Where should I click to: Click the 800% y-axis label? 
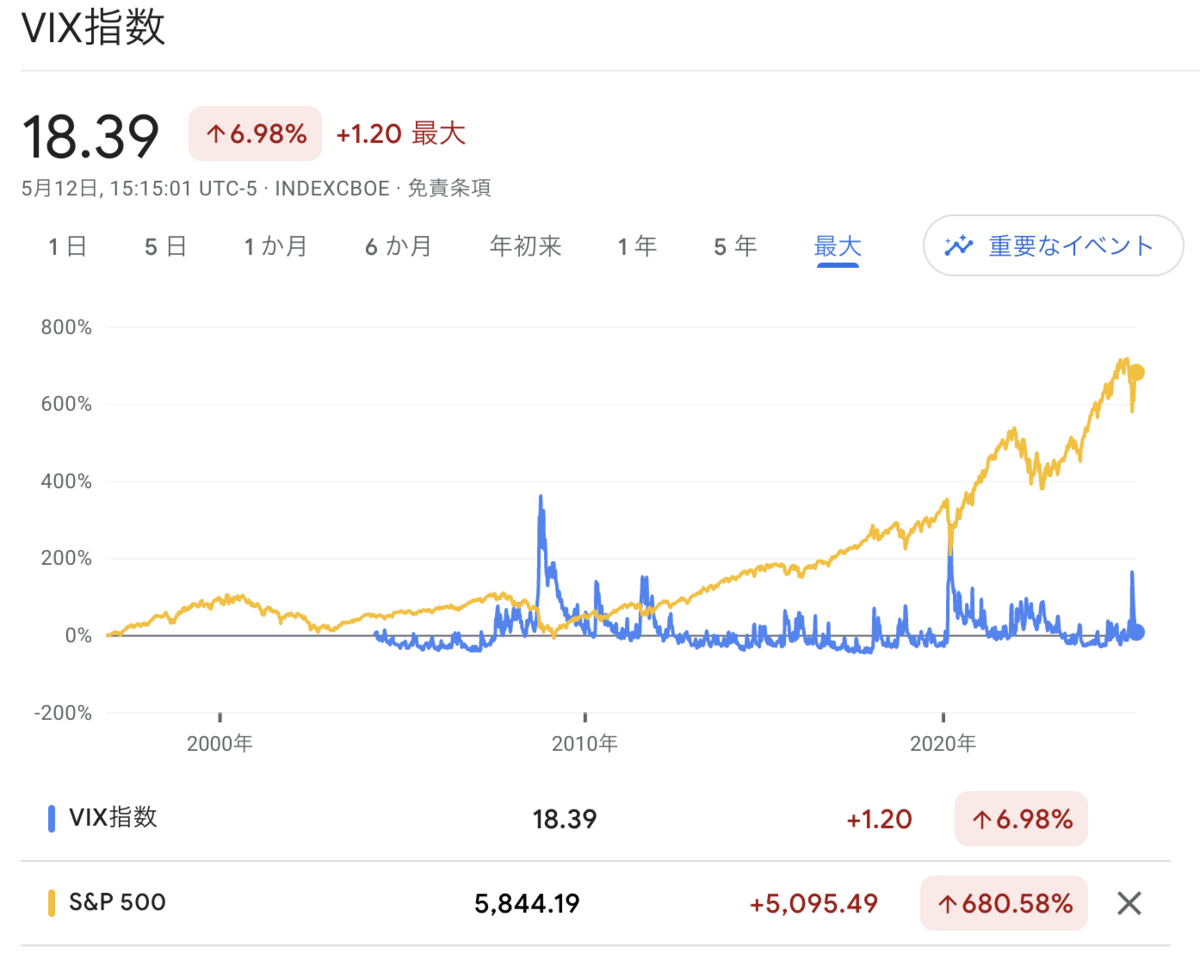[67, 327]
